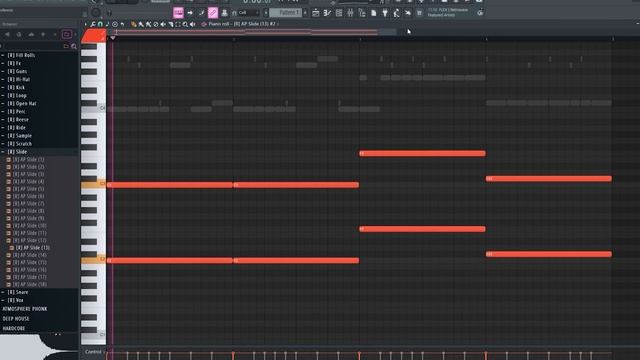Open the Mixer view button

pyautogui.click(x=350, y=13)
